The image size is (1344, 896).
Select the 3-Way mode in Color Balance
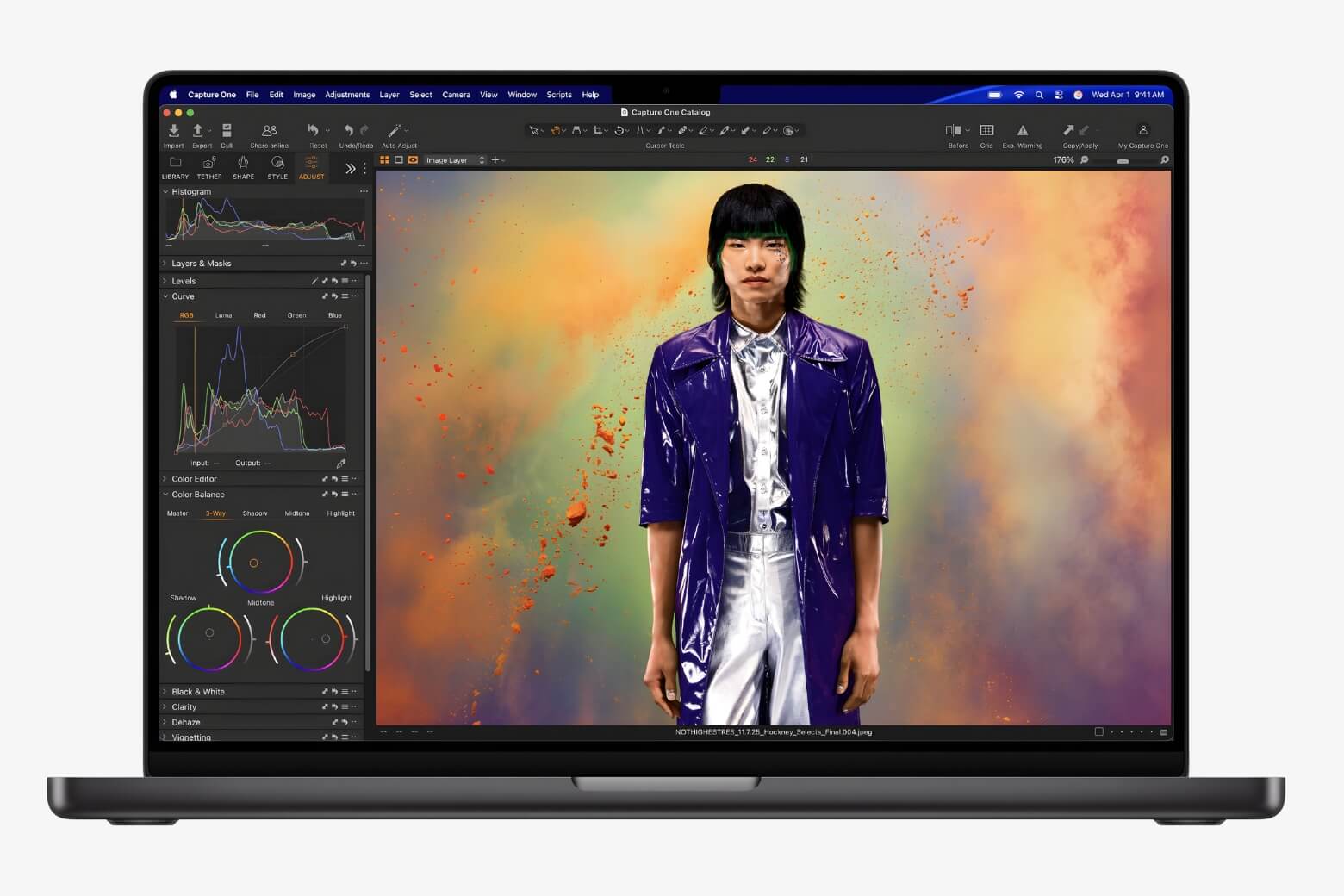(x=214, y=513)
